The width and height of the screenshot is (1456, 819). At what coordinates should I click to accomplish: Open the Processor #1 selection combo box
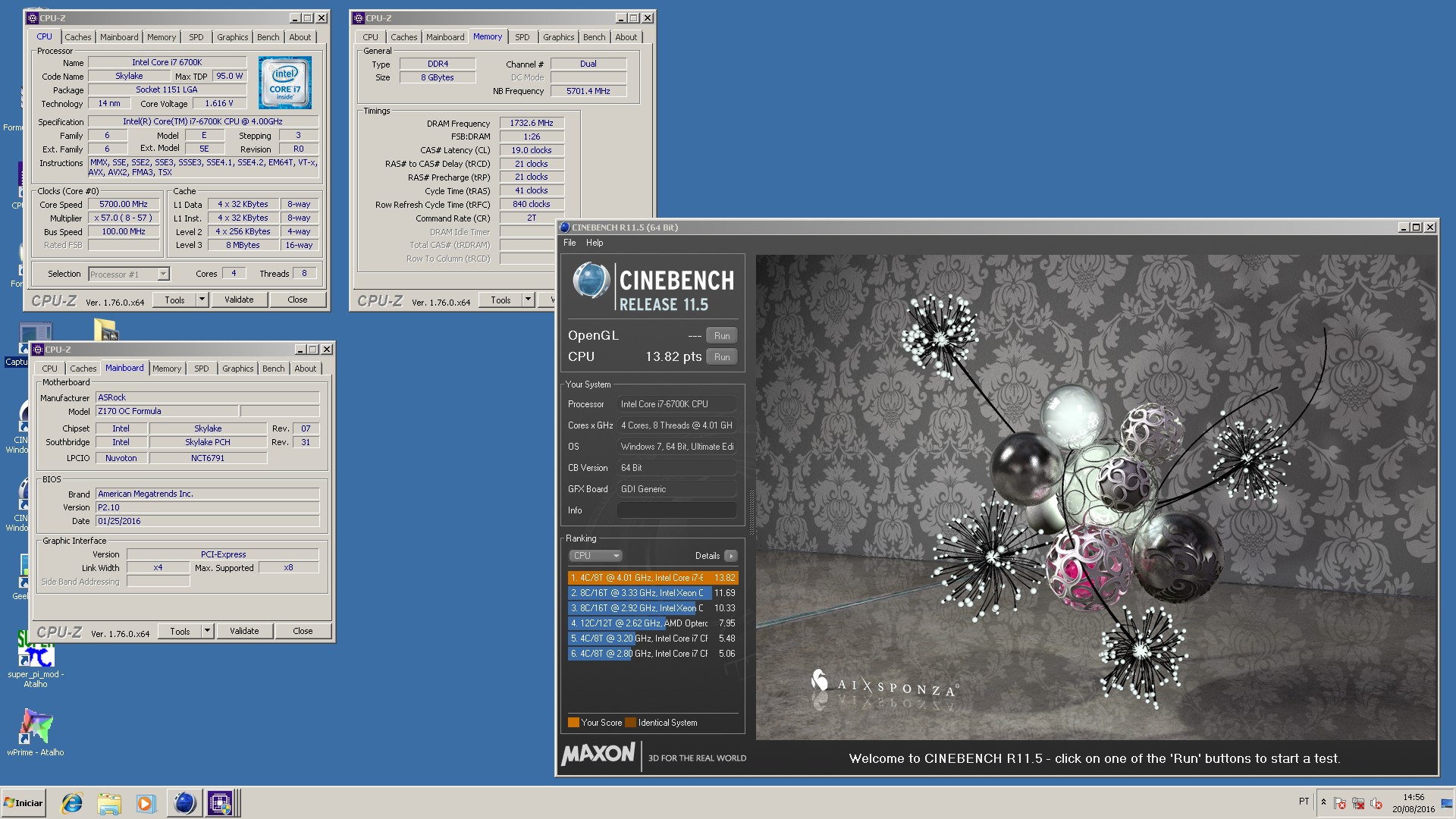point(129,275)
